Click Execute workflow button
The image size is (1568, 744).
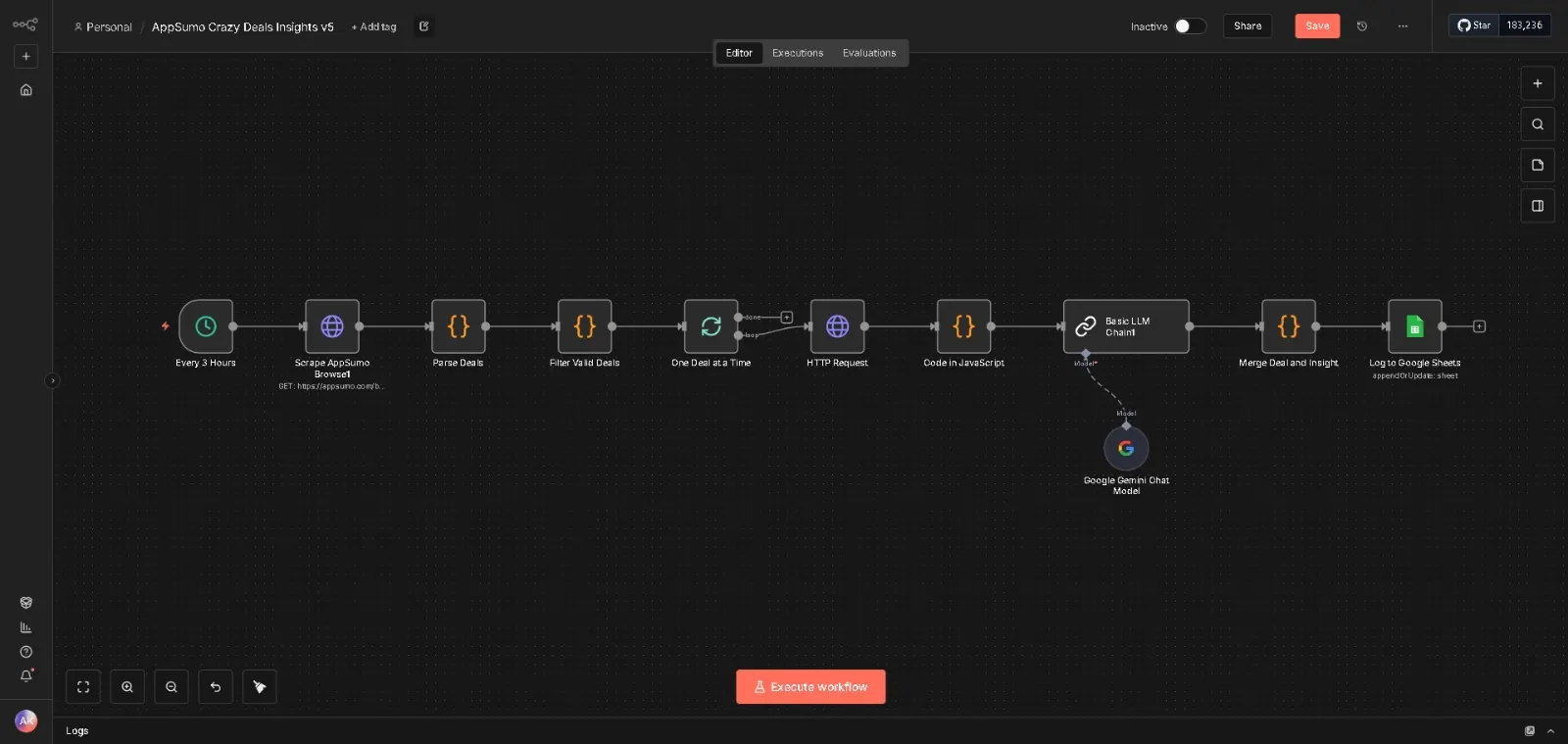(810, 687)
